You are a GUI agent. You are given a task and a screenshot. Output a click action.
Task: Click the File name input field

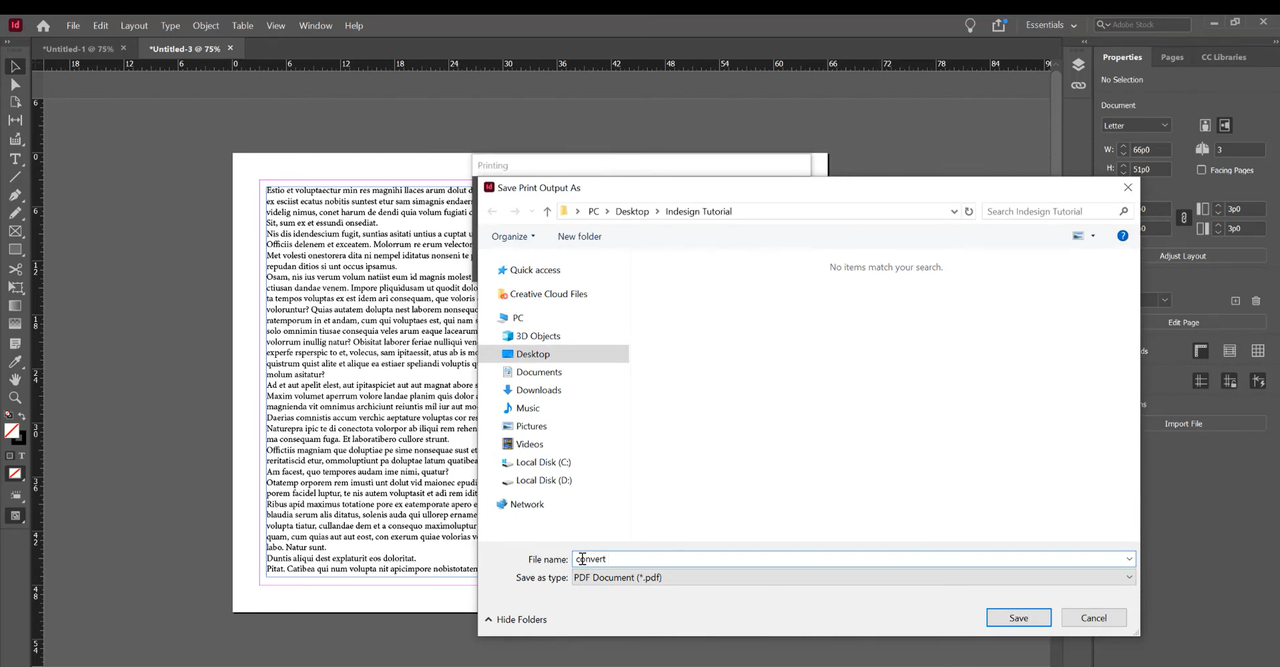(847, 559)
